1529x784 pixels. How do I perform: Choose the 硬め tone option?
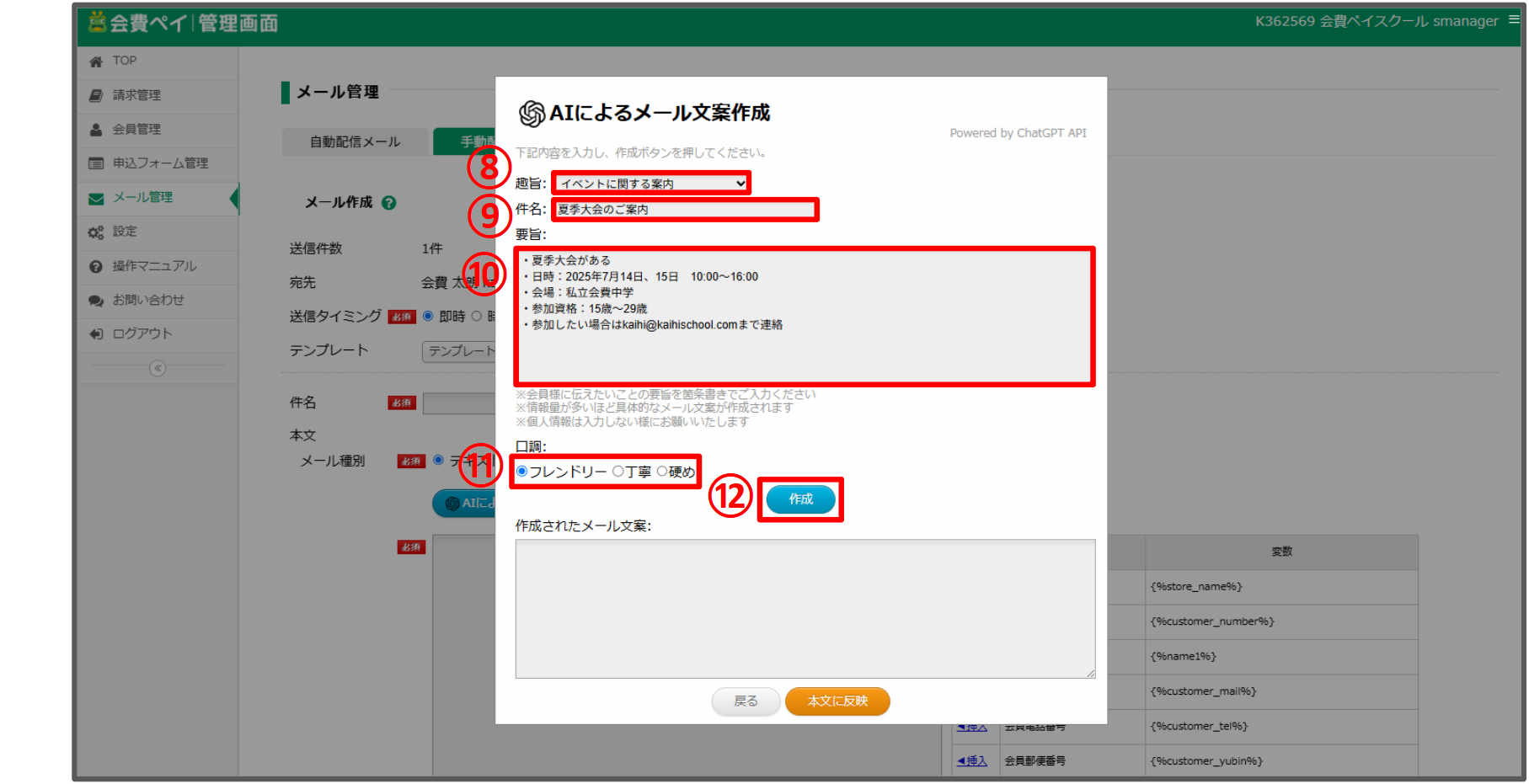662,472
